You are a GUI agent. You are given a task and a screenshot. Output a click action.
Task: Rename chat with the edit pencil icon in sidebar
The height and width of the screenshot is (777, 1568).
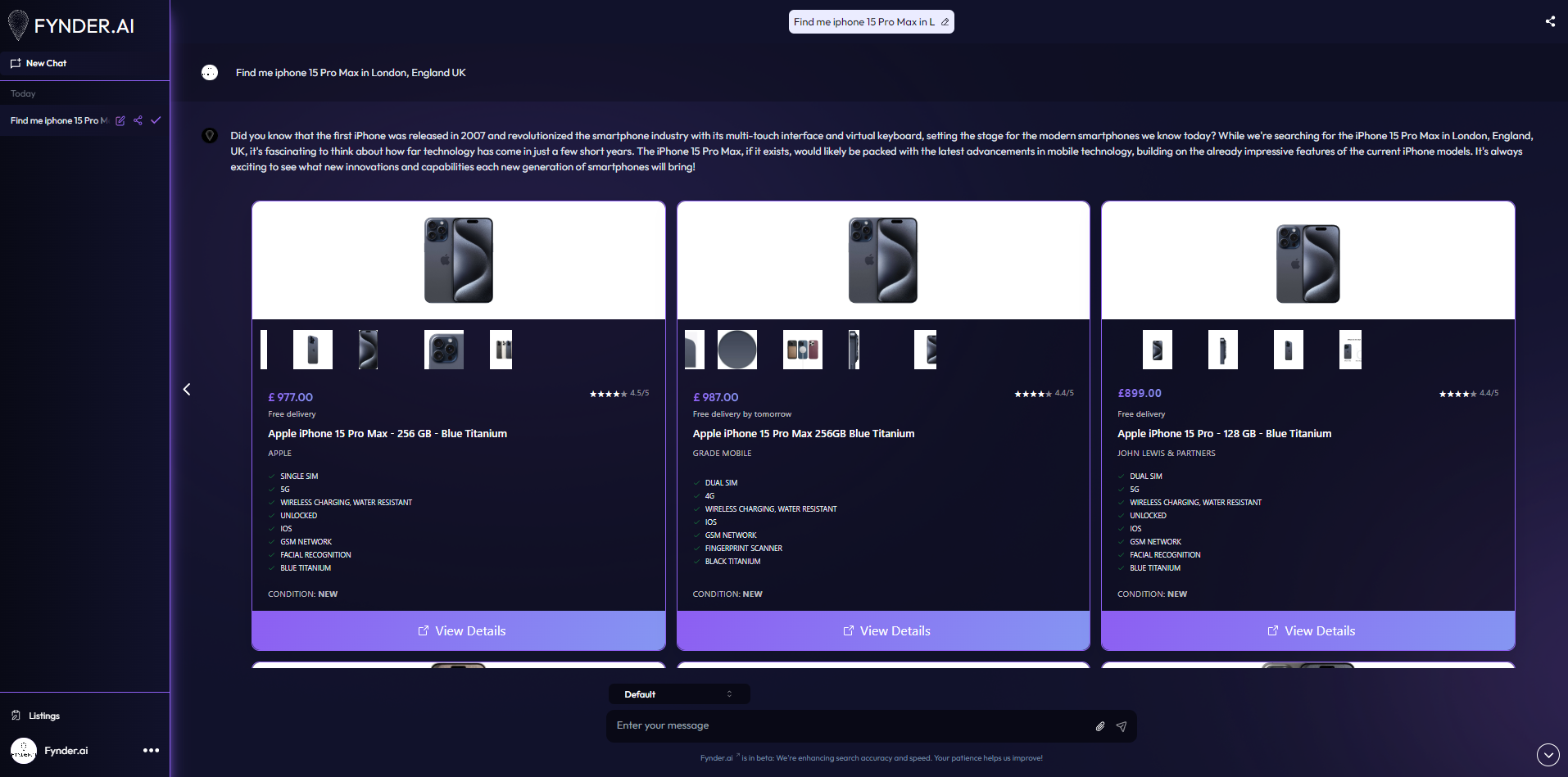(x=120, y=120)
